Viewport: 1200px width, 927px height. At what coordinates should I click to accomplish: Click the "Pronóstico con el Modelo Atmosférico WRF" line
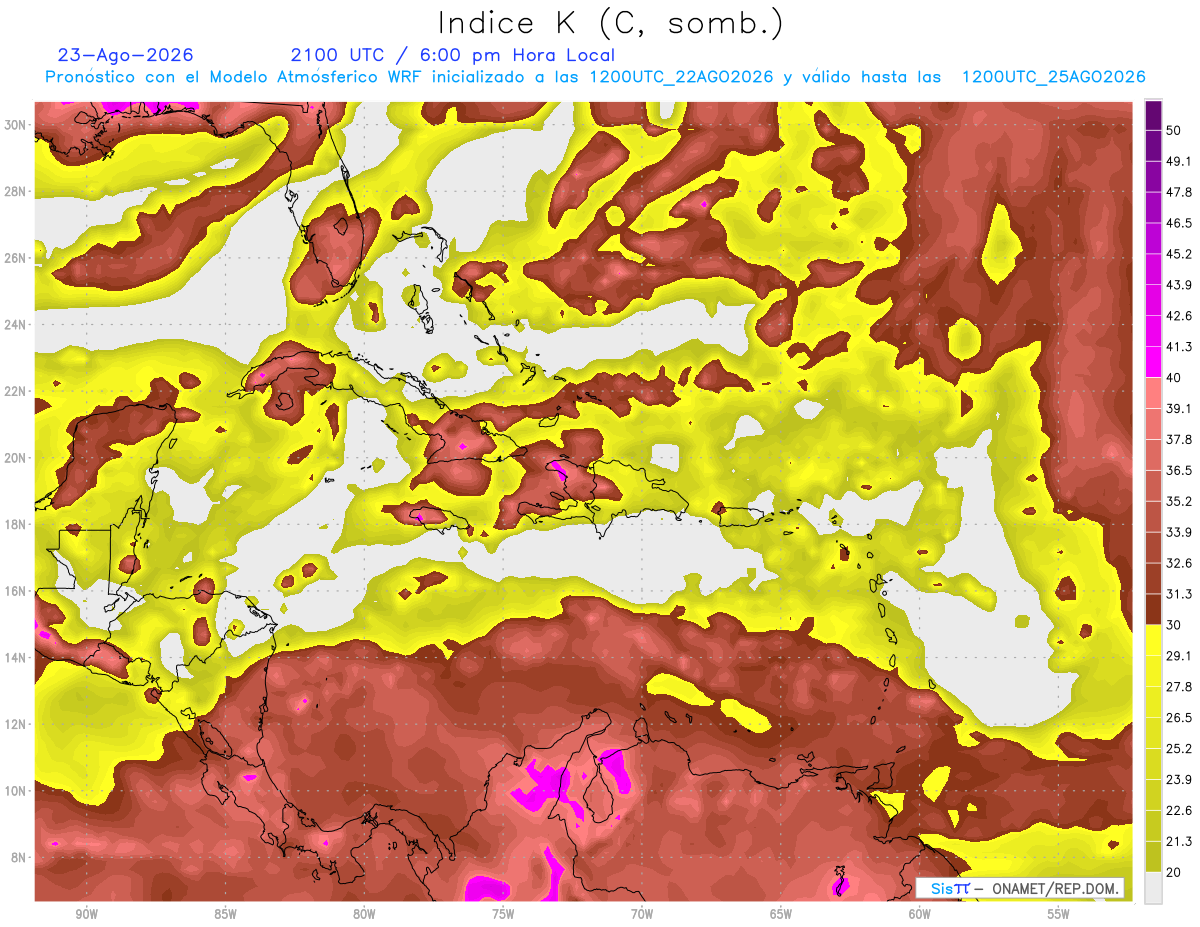[x=595, y=77]
